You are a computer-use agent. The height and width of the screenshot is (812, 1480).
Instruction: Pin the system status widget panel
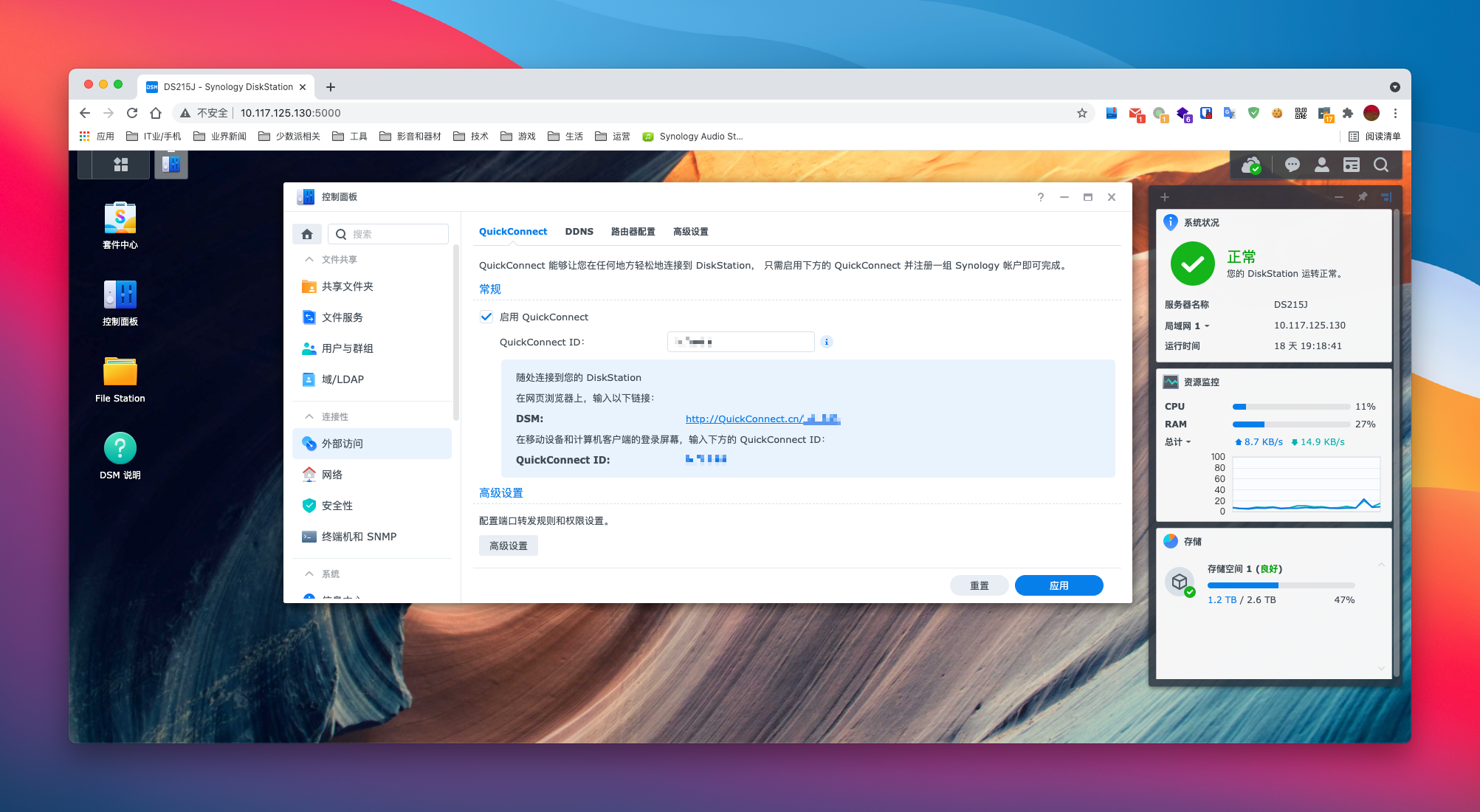pyautogui.click(x=1362, y=197)
